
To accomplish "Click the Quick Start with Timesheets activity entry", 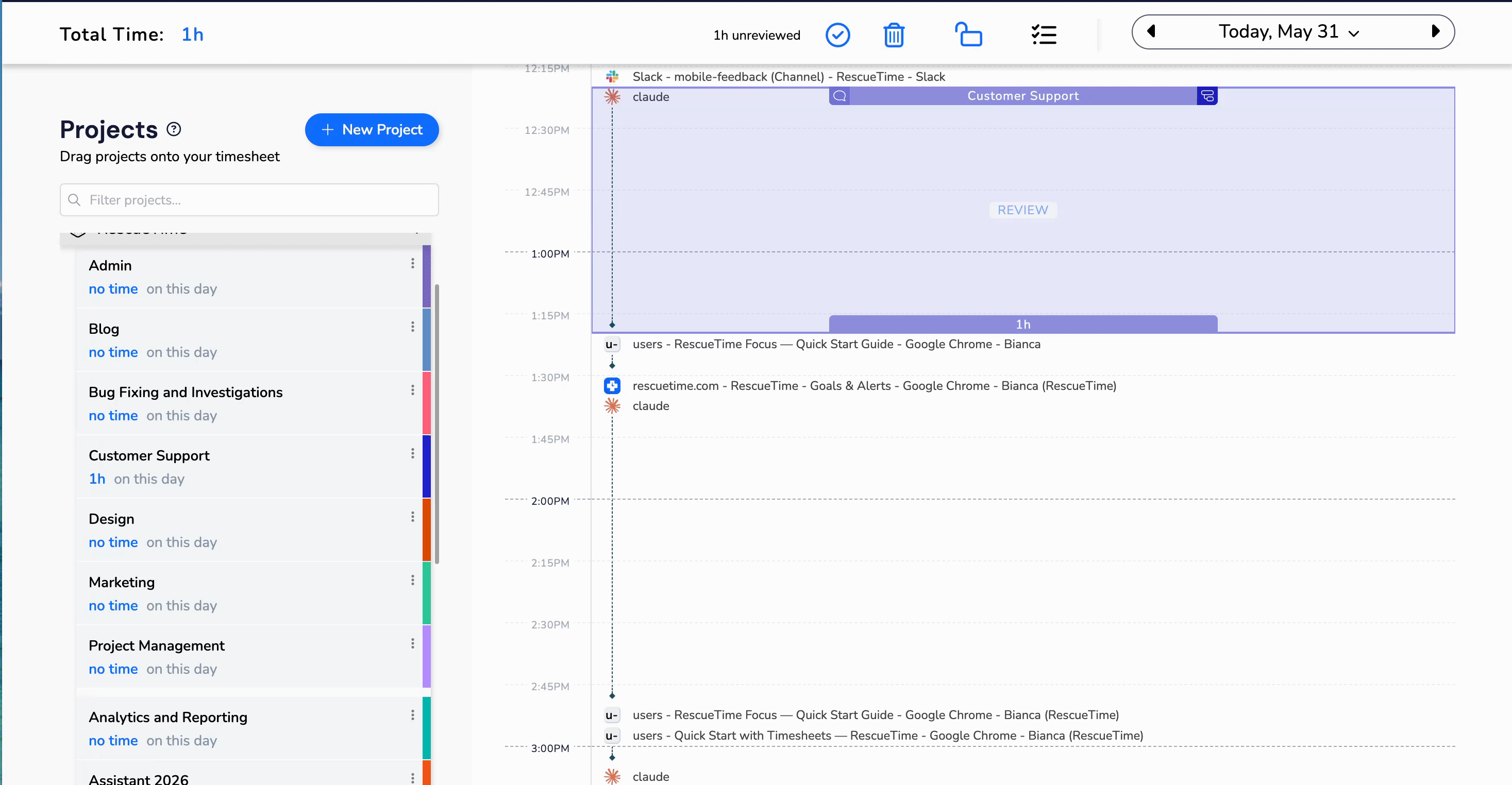I will click(887, 736).
